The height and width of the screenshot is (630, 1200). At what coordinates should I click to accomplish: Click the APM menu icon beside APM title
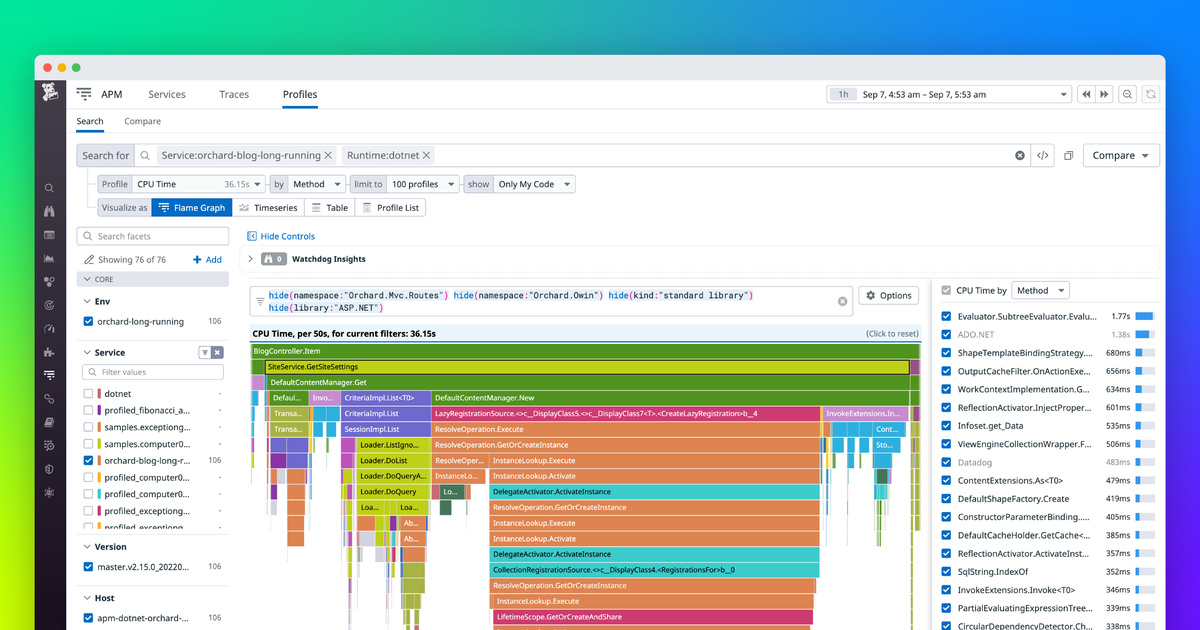[x=84, y=94]
